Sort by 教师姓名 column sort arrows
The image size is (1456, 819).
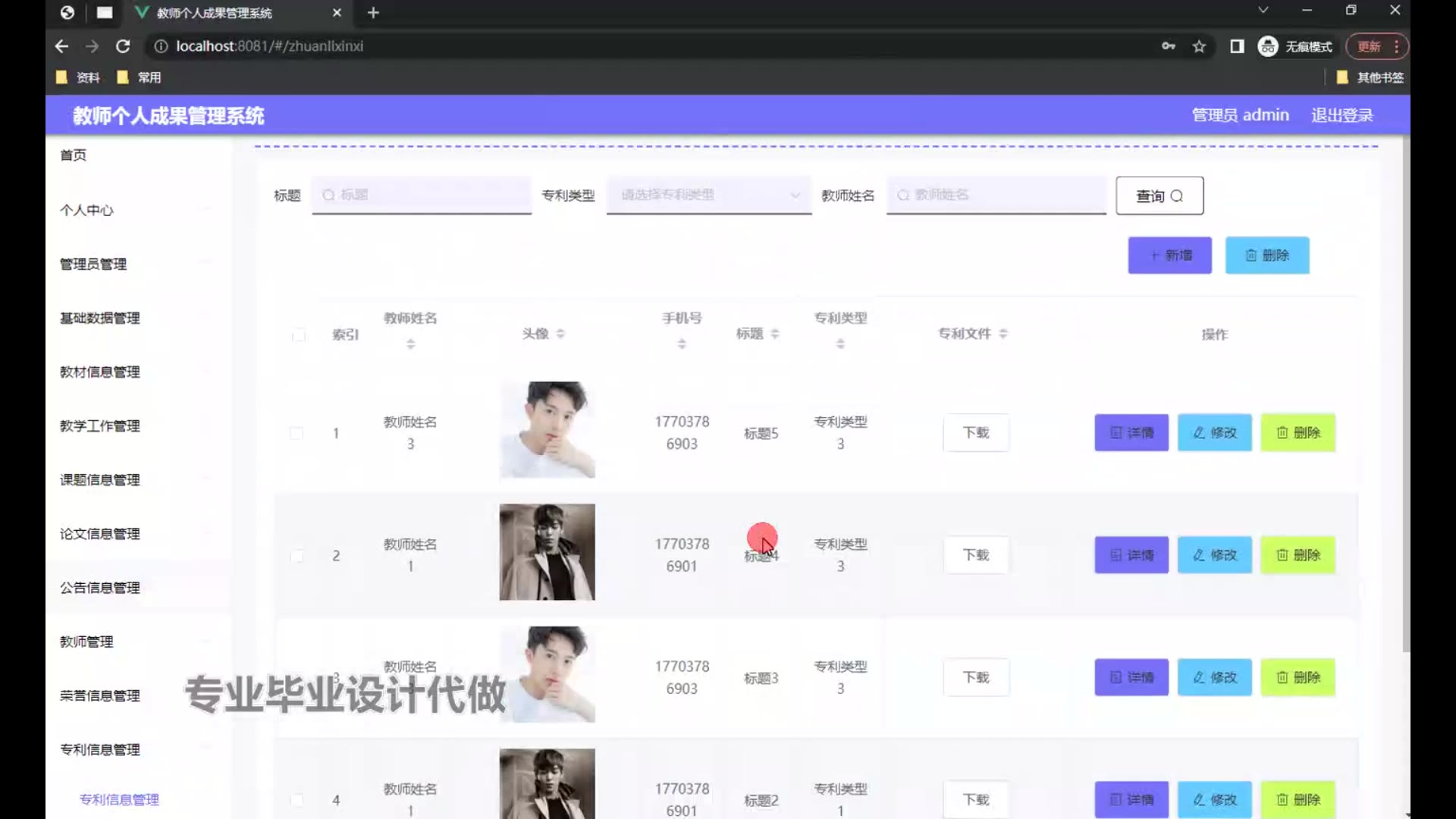(x=410, y=344)
